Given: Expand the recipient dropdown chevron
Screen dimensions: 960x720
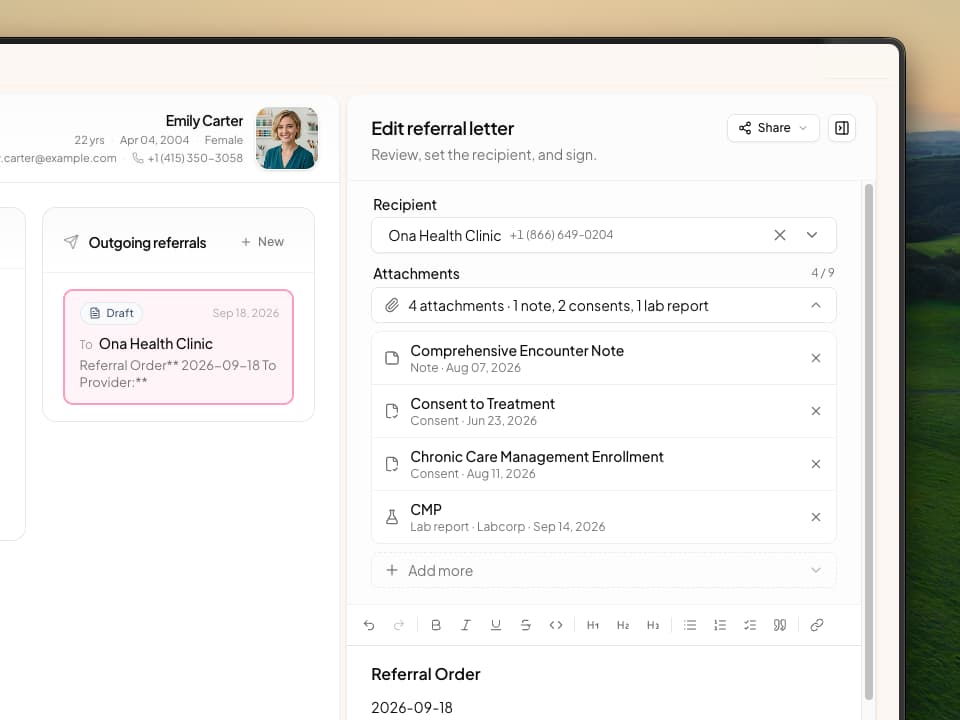Looking at the screenshot, I should pos(812,235).
